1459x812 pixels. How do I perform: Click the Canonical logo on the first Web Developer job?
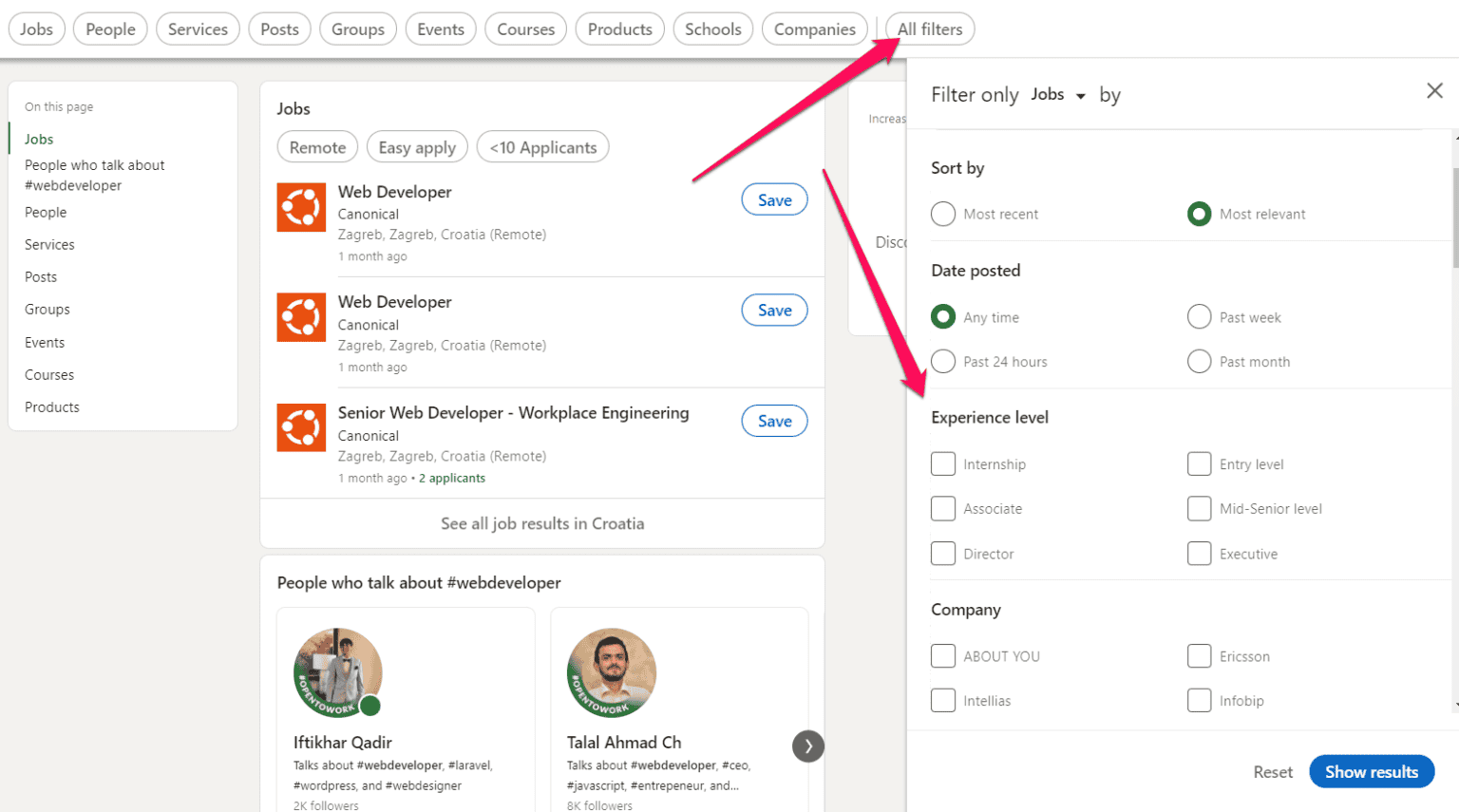tap(301, 207)
